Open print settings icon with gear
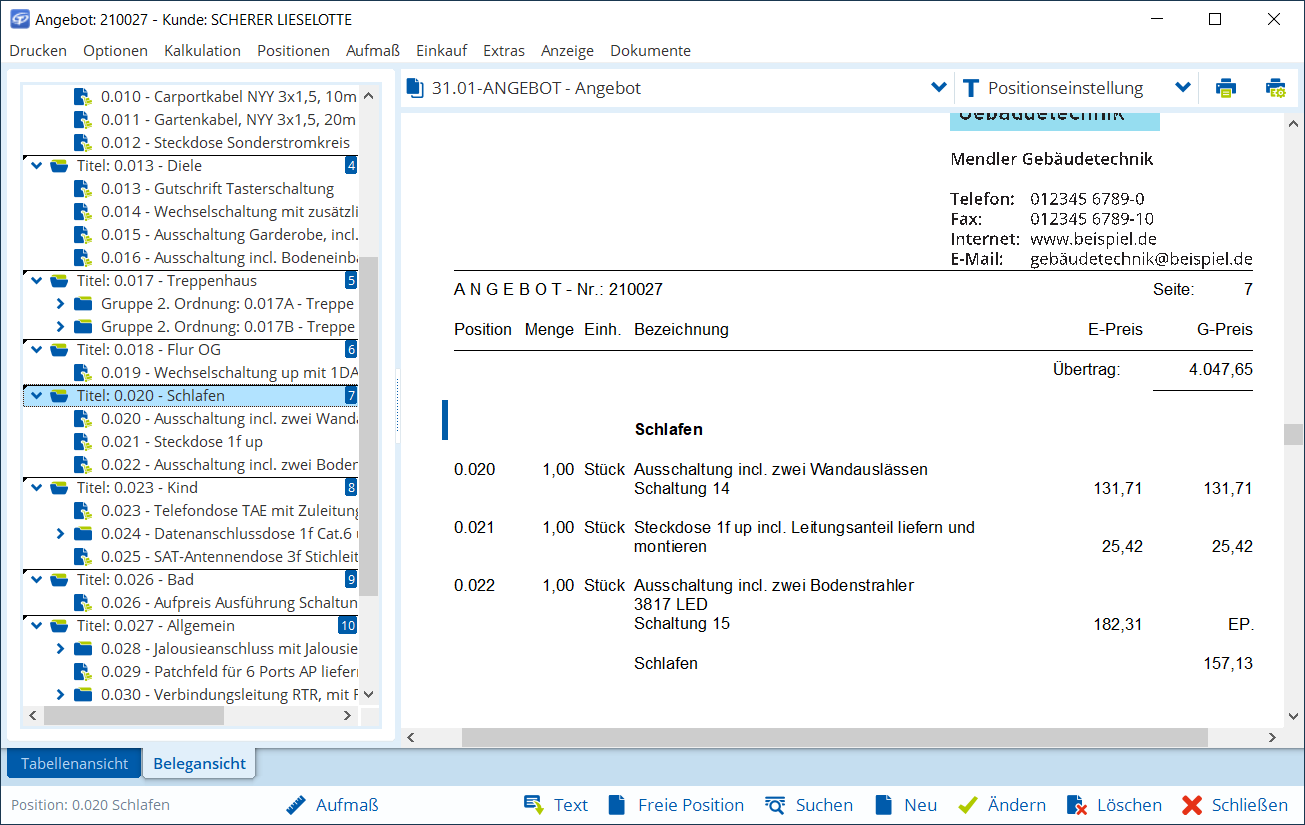The width and height of the screenshot is (1305, 825). click(x=1275, y=88)
